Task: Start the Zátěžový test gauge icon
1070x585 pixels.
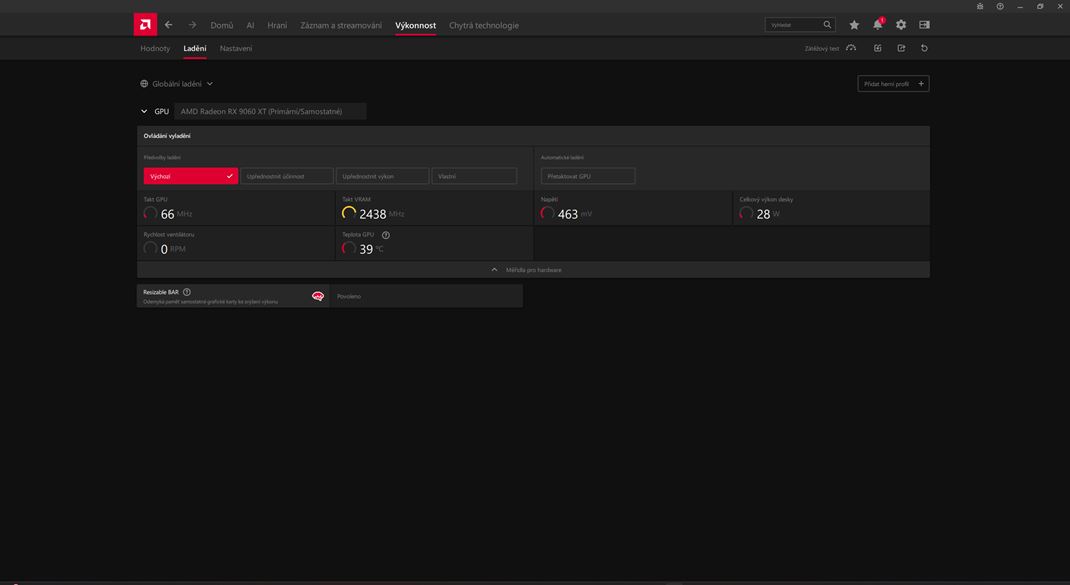Action: point(851,48)
